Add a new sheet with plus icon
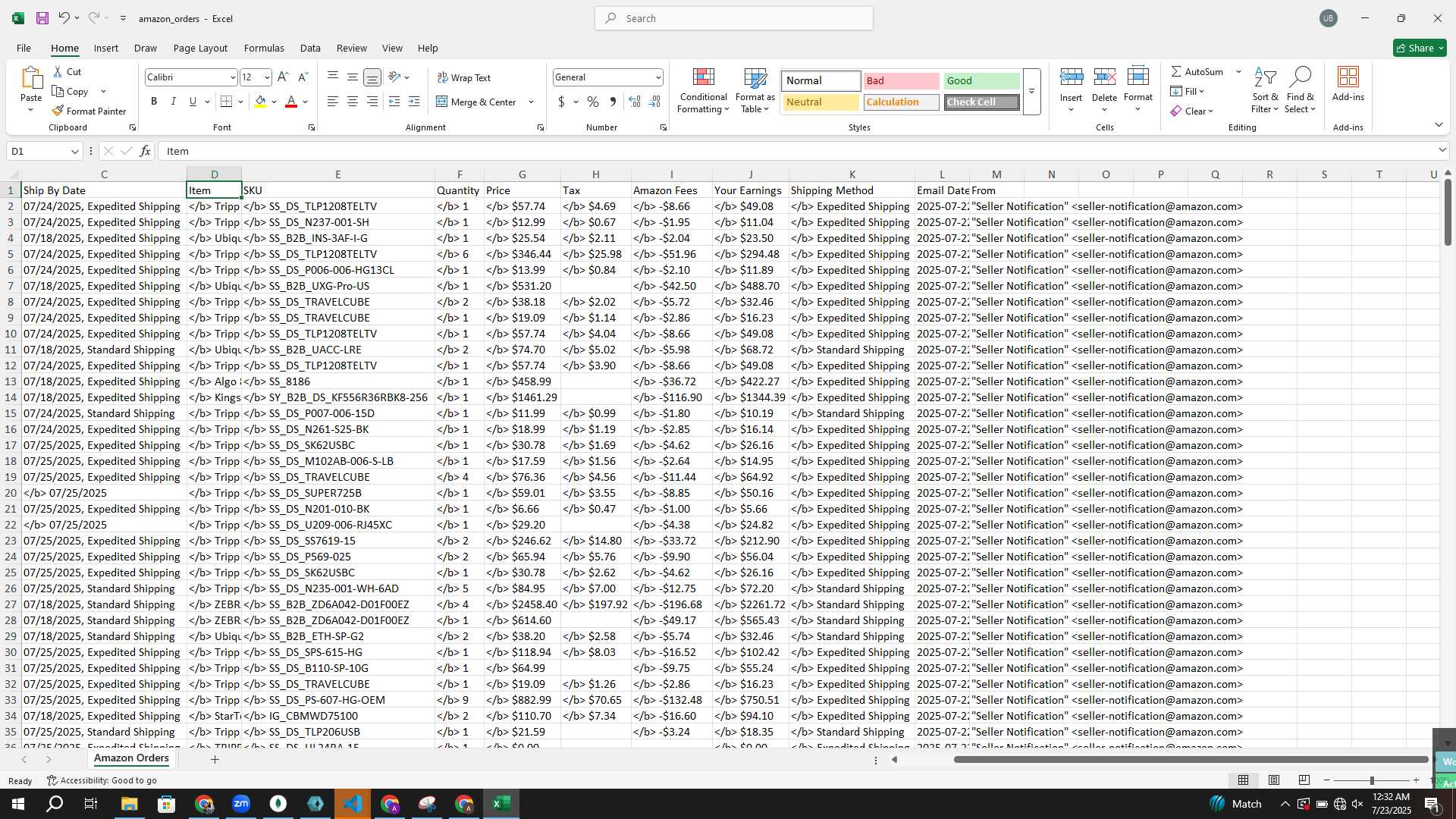The width and height of the screenshot is (1456, 819). (x=215, y=759)
